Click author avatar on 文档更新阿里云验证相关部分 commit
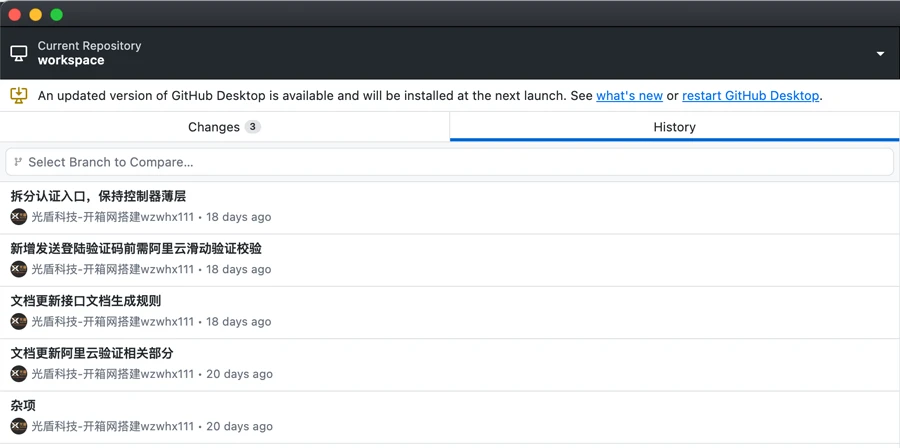 pyautogui.click(x=19, y=374)
